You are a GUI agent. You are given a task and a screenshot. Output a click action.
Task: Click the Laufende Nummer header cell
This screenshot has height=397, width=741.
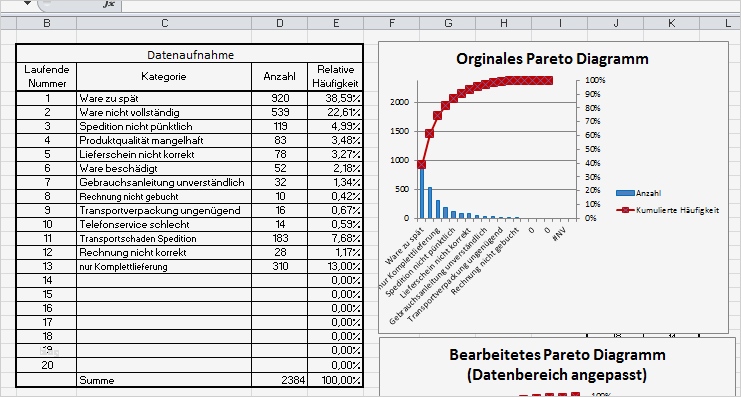tap(46, 77)
